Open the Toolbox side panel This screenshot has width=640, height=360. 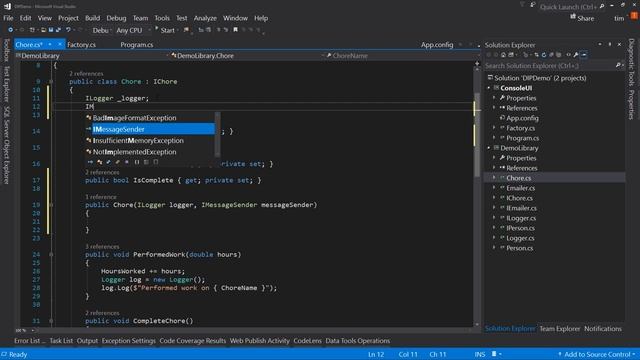pos(6,50)
